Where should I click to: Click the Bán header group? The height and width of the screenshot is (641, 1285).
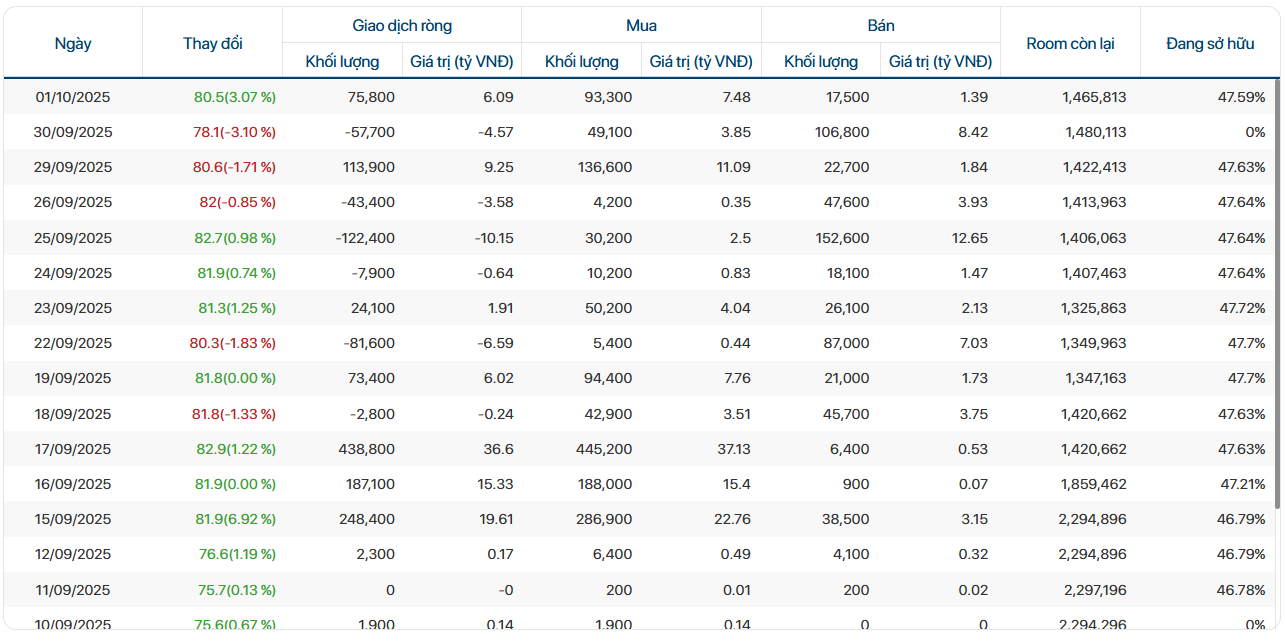point(881,26)
